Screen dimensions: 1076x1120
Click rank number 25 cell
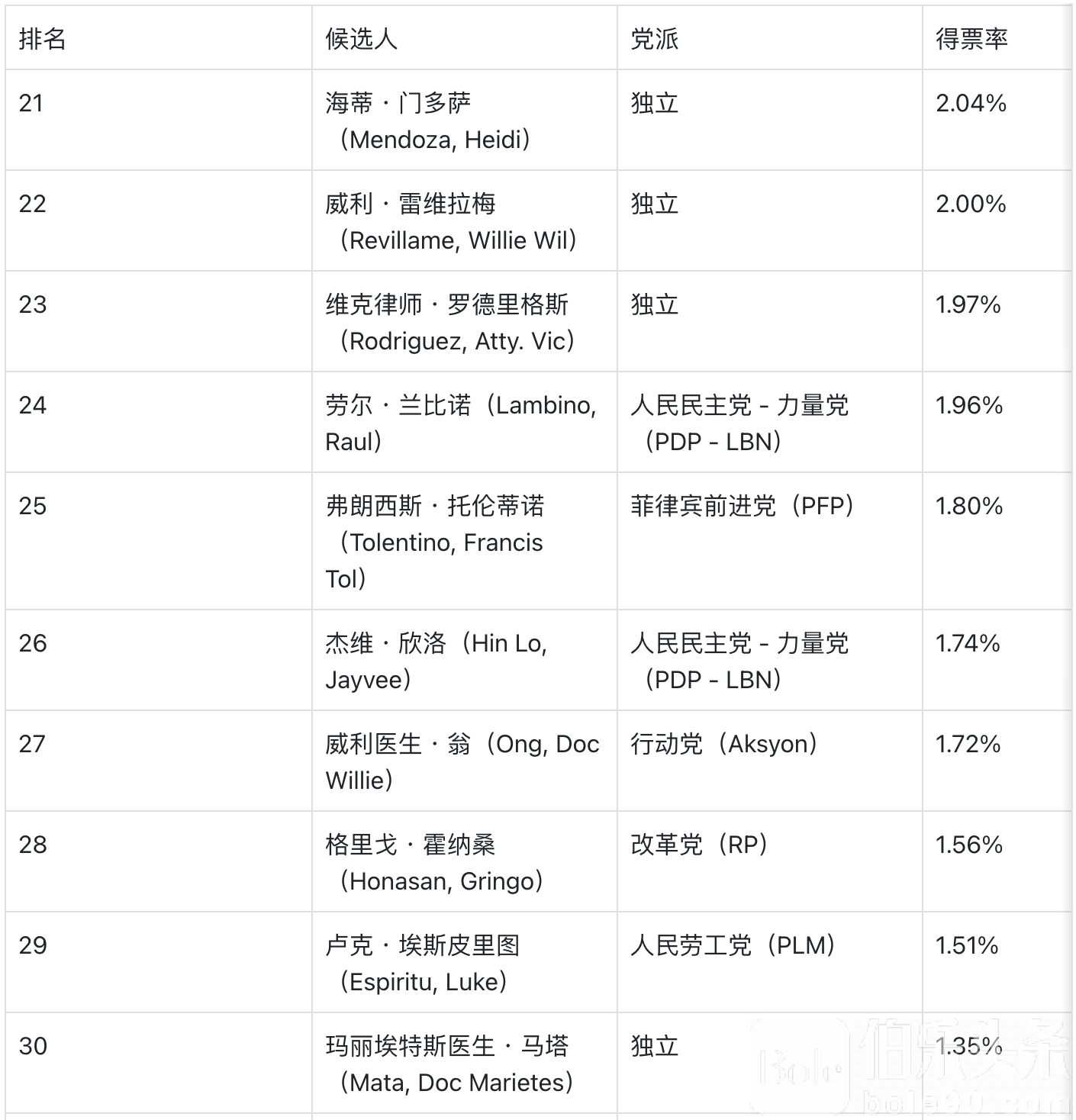tap(33, 506)
